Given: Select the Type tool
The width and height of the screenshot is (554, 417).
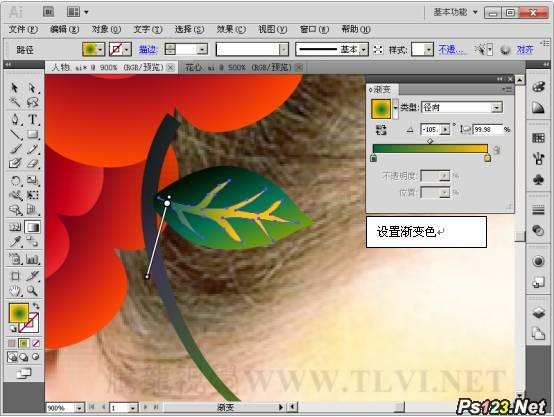Looking at the screenshot, I should (x=33, y=119).
